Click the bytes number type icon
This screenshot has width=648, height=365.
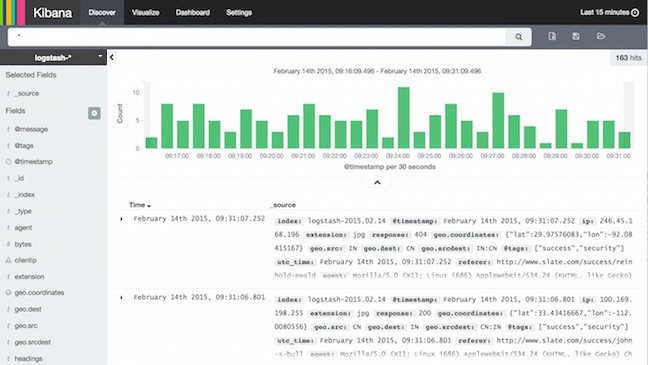[x=8, y=244]
